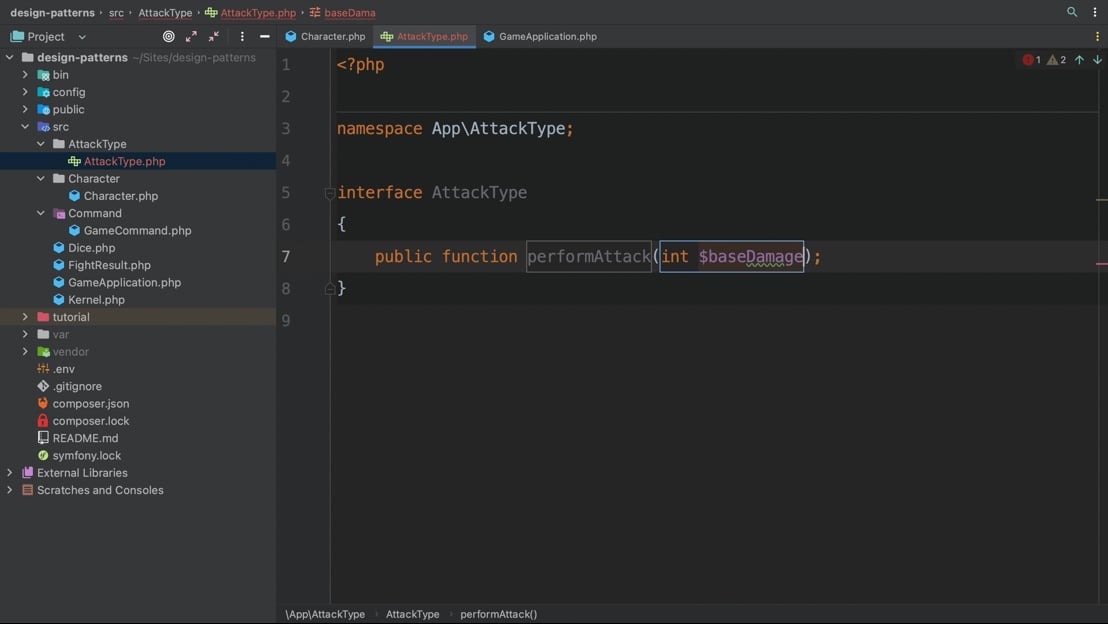
Task: Expand the tutorial folder
Action: 25,317
